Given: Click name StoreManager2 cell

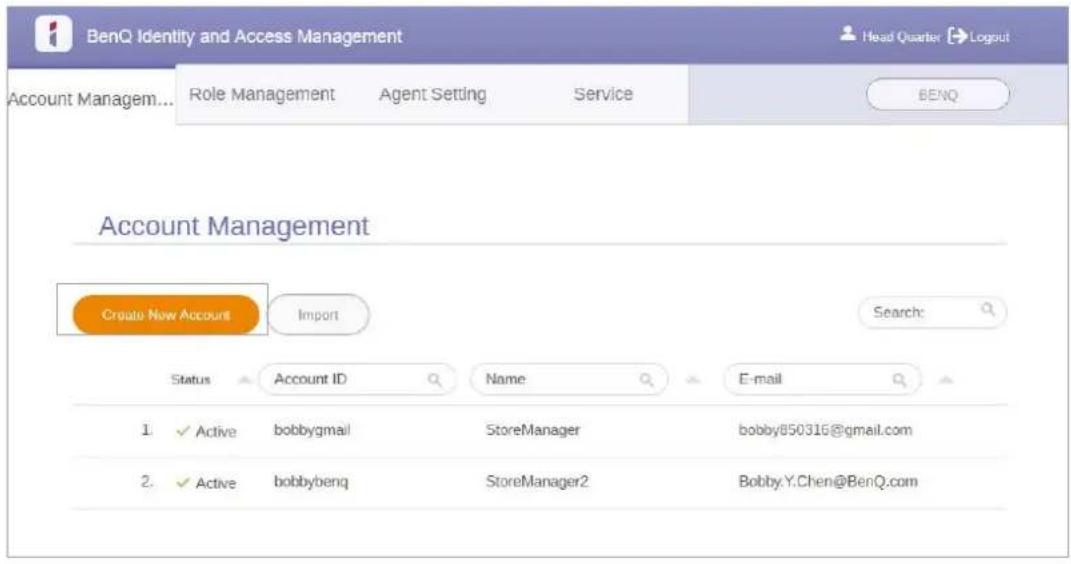Looking at the screenshot, I should click(x=537, y=481).
